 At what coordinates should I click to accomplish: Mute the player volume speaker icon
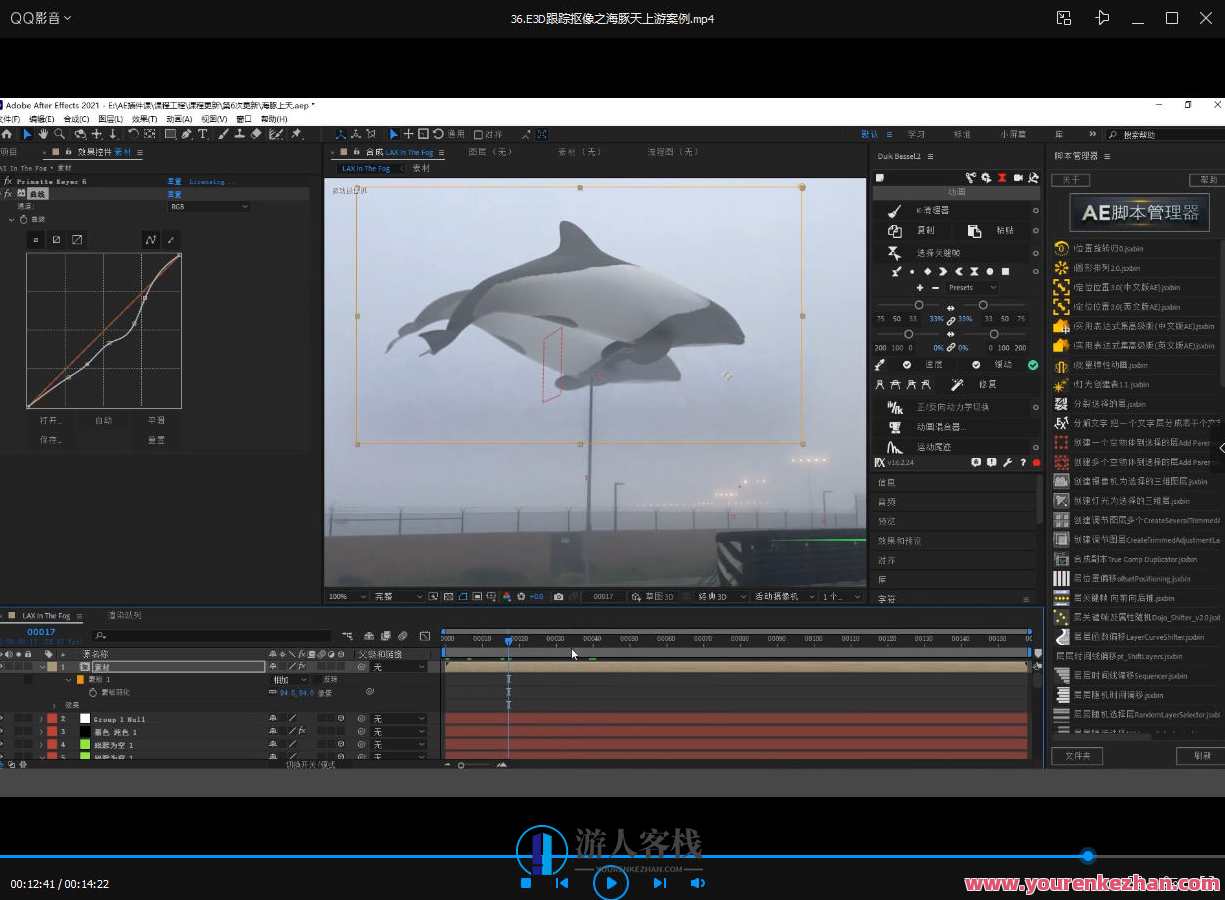tap(697, 883)
